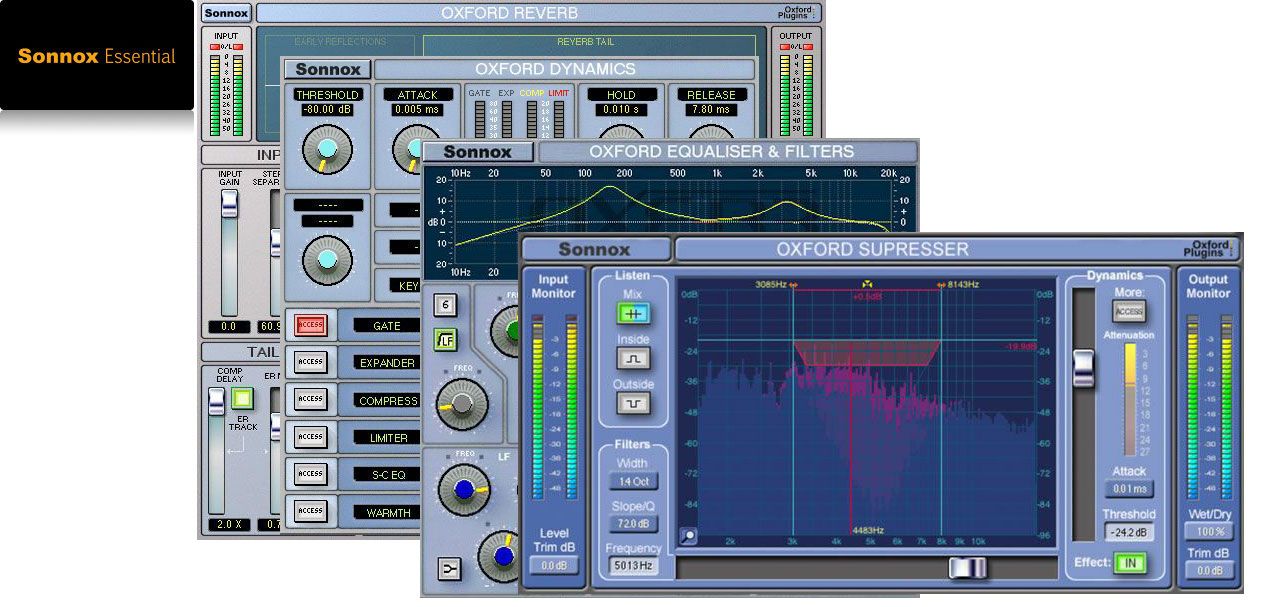1274x607 pixels.
Task: Click the horizontal frequency slider handle below graph
Action: click(x=967, y=568)
